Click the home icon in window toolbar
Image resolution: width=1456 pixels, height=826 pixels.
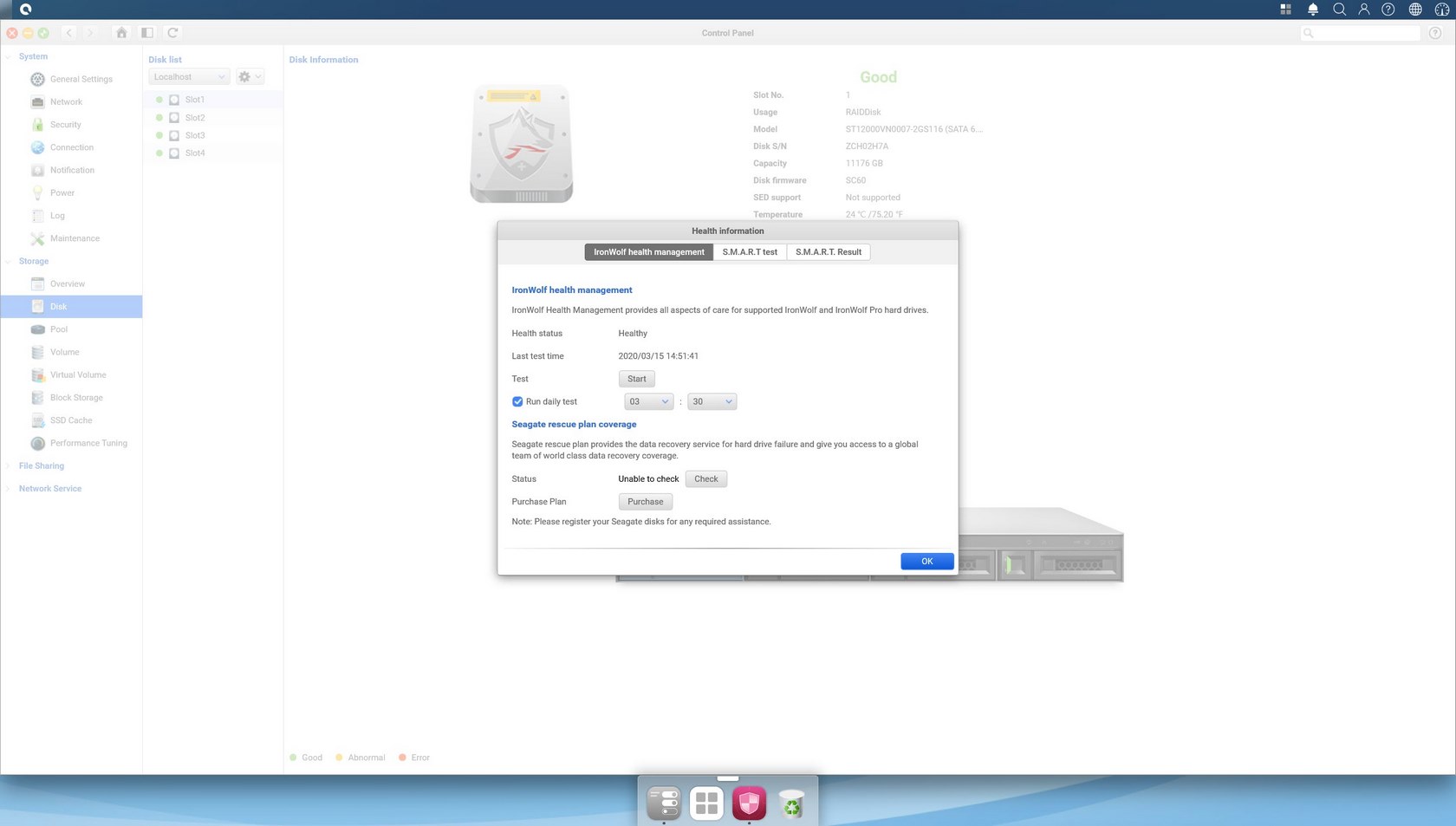point(121,33)
